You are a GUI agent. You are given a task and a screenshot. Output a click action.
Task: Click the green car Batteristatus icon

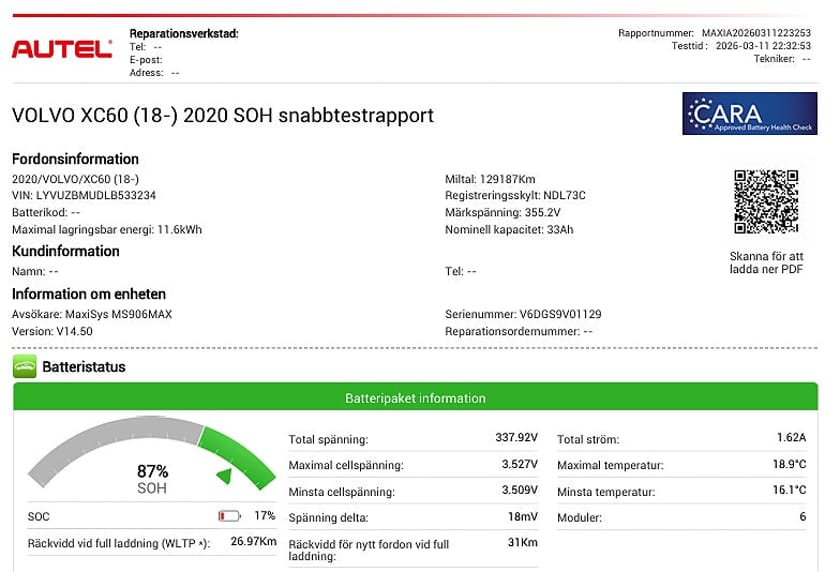click(x=25, y=366)
